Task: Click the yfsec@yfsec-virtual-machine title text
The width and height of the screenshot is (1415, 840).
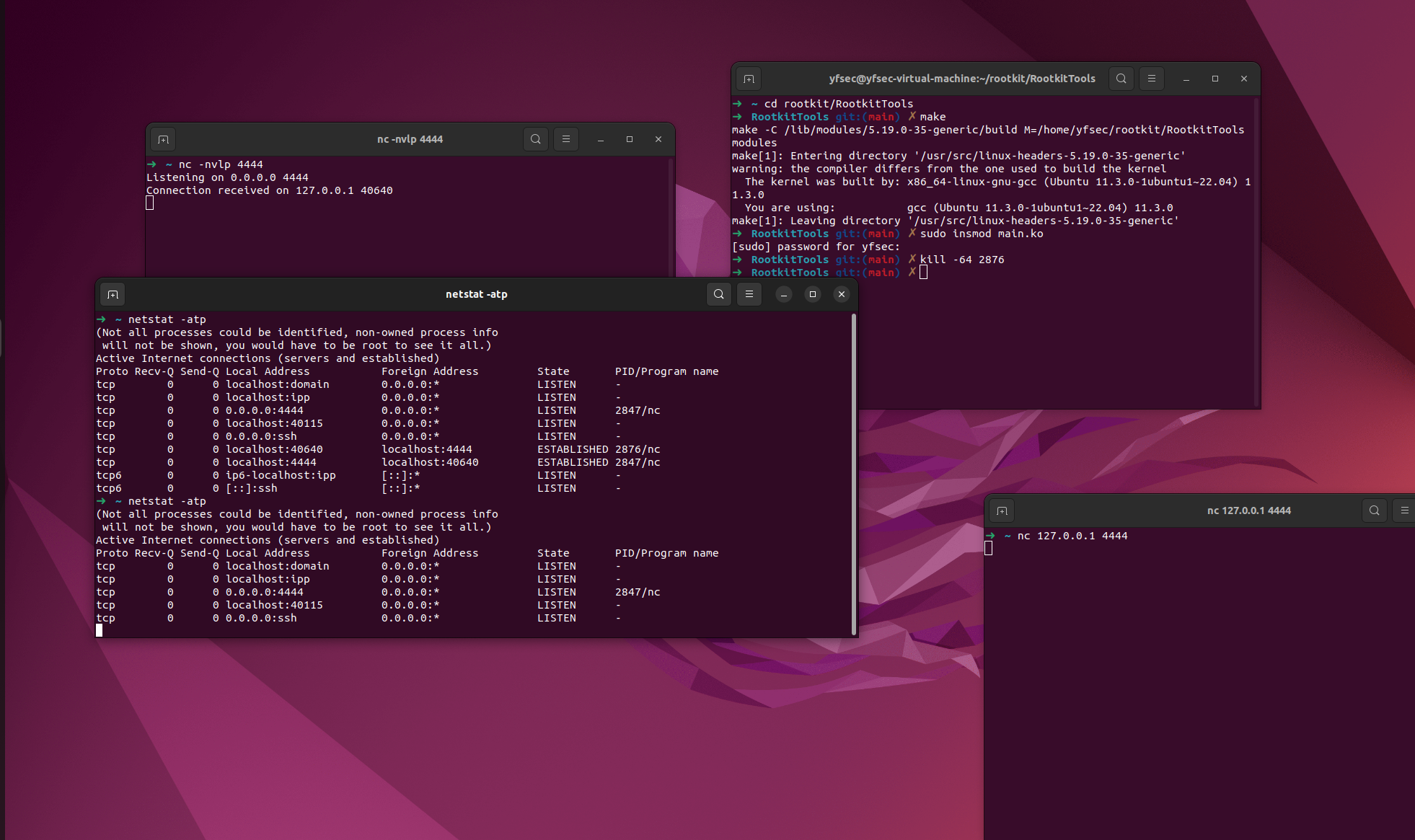Action: pos(962,79)
